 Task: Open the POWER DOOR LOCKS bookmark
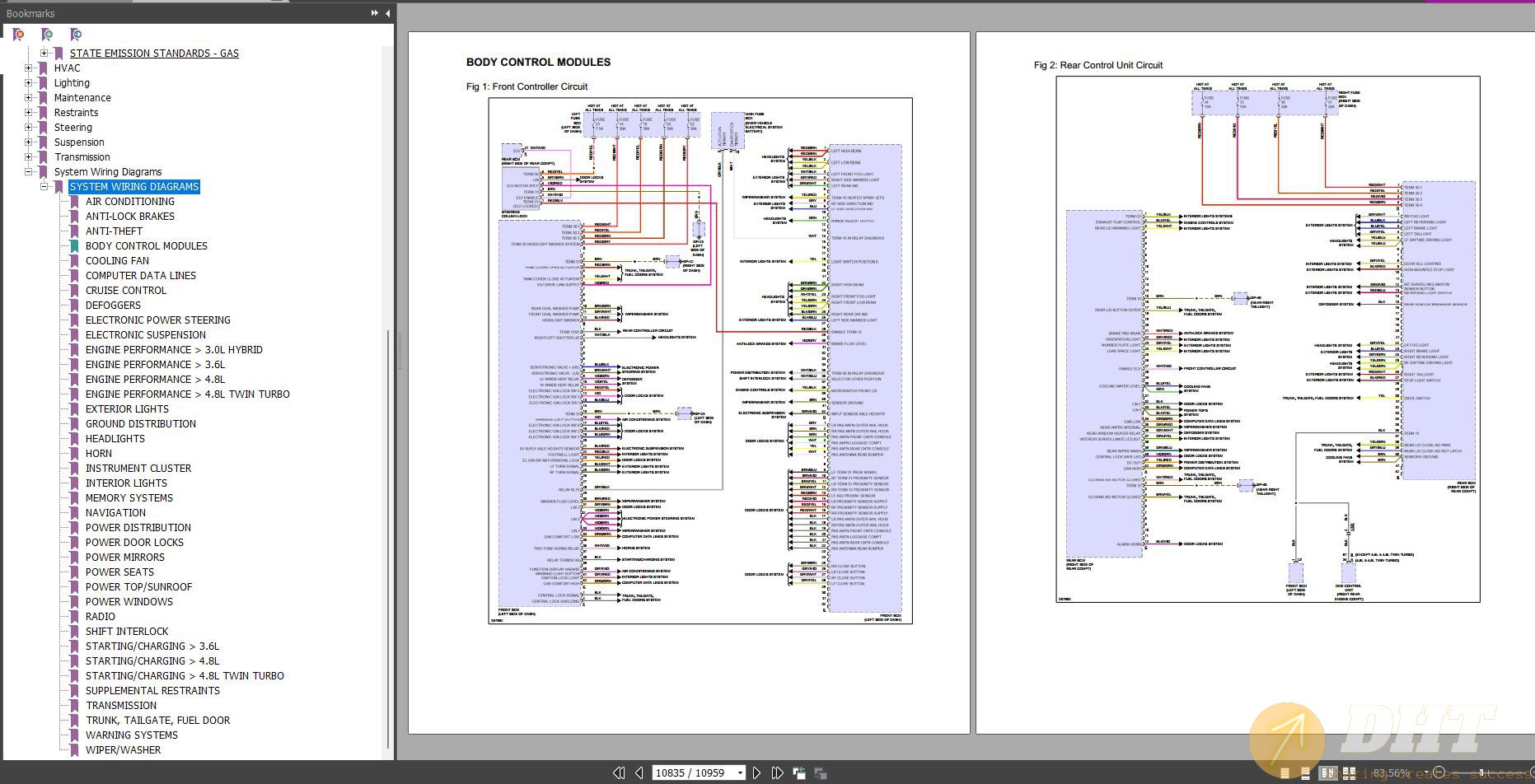pyautogui.click(x=134, y=543)
